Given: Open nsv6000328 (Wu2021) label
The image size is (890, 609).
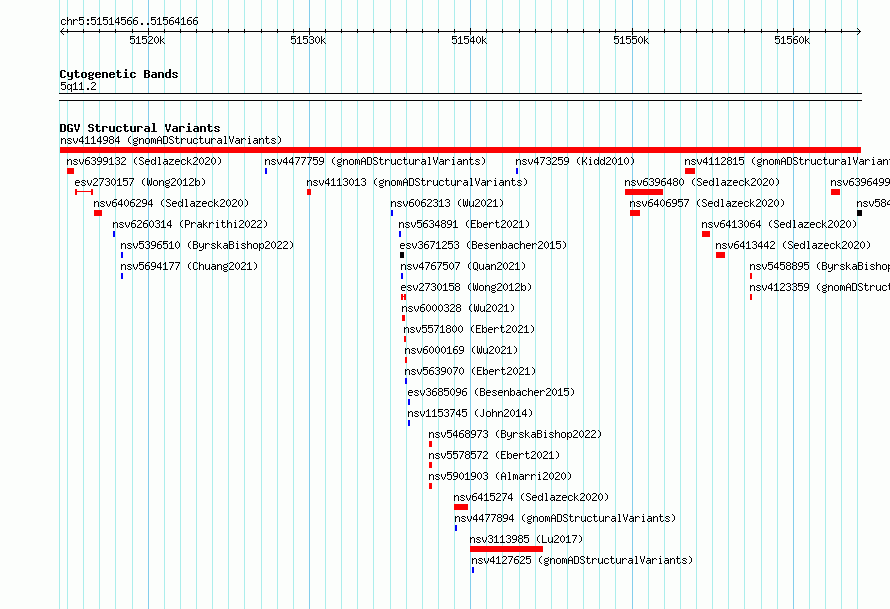Looking at the screenshot, I should [x=458, y=308].
